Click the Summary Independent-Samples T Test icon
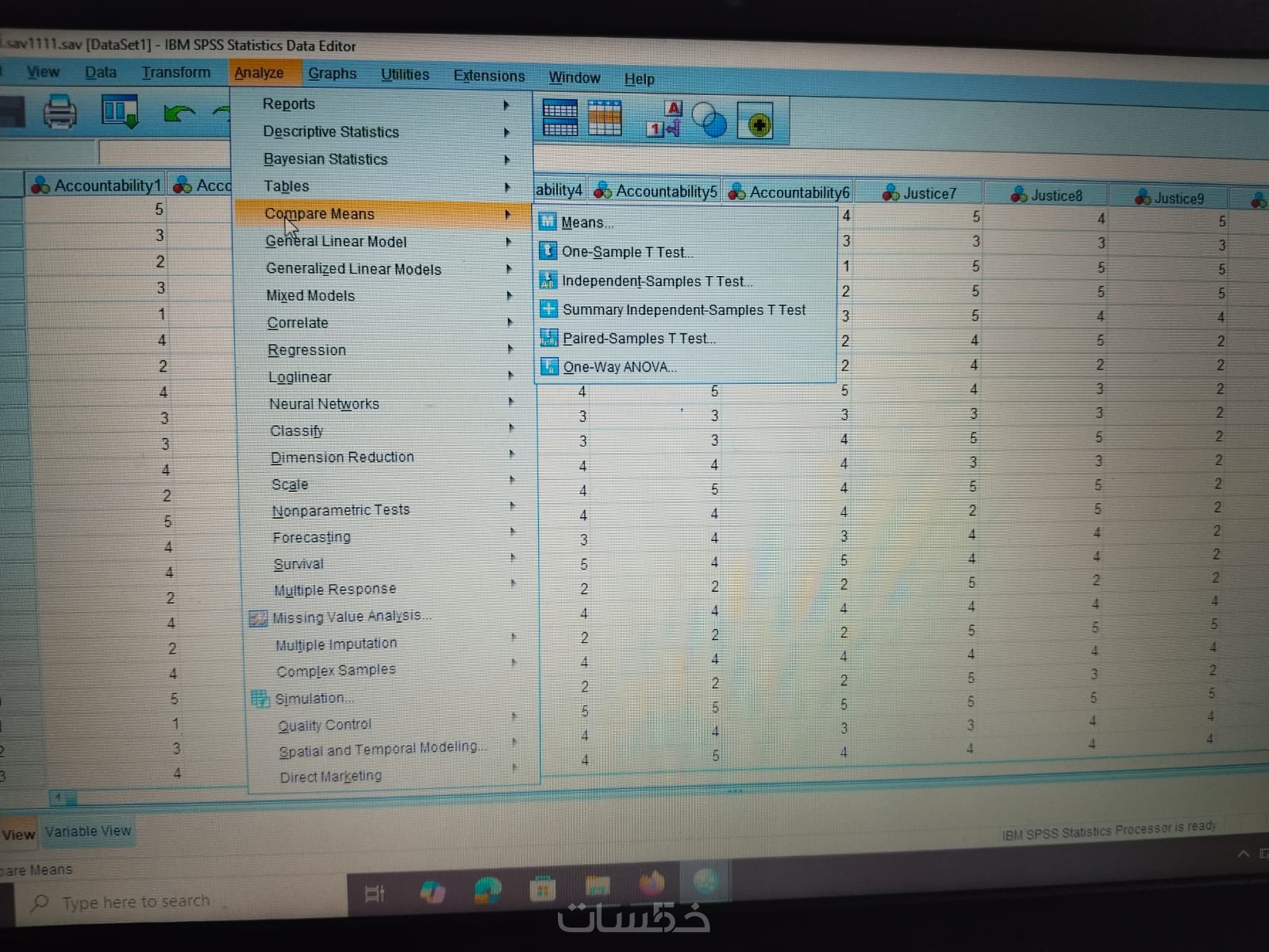Image resolution: width=1269 pixels, height=952 pixels. point(548,309)
